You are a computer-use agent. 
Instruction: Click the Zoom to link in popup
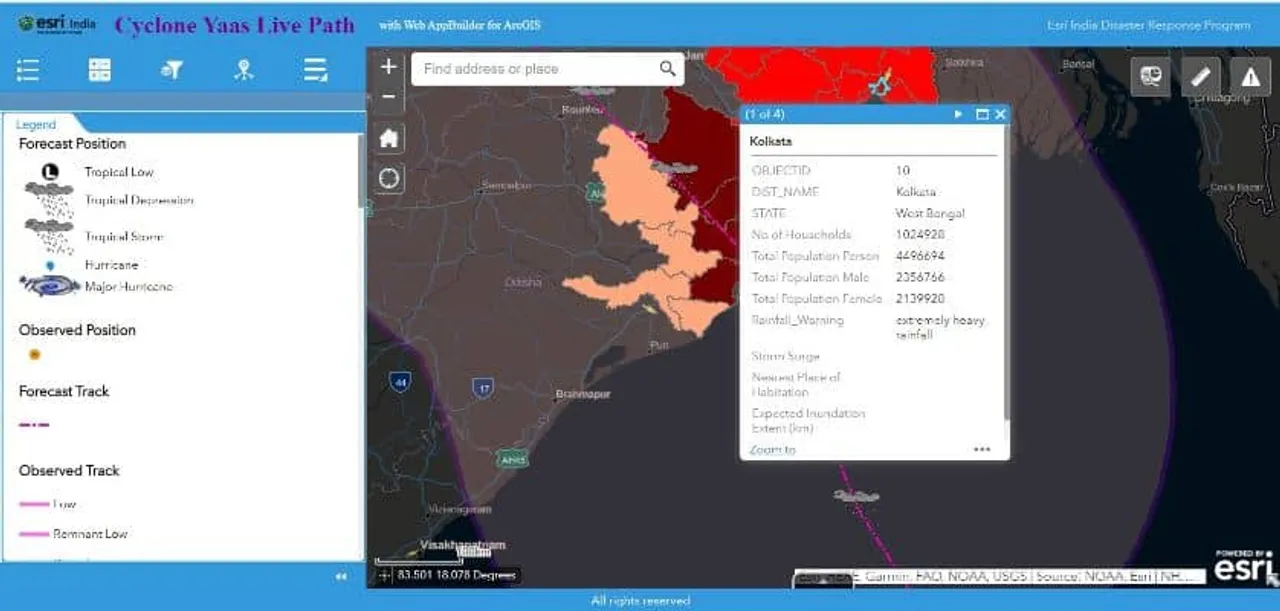pos(773,450)
